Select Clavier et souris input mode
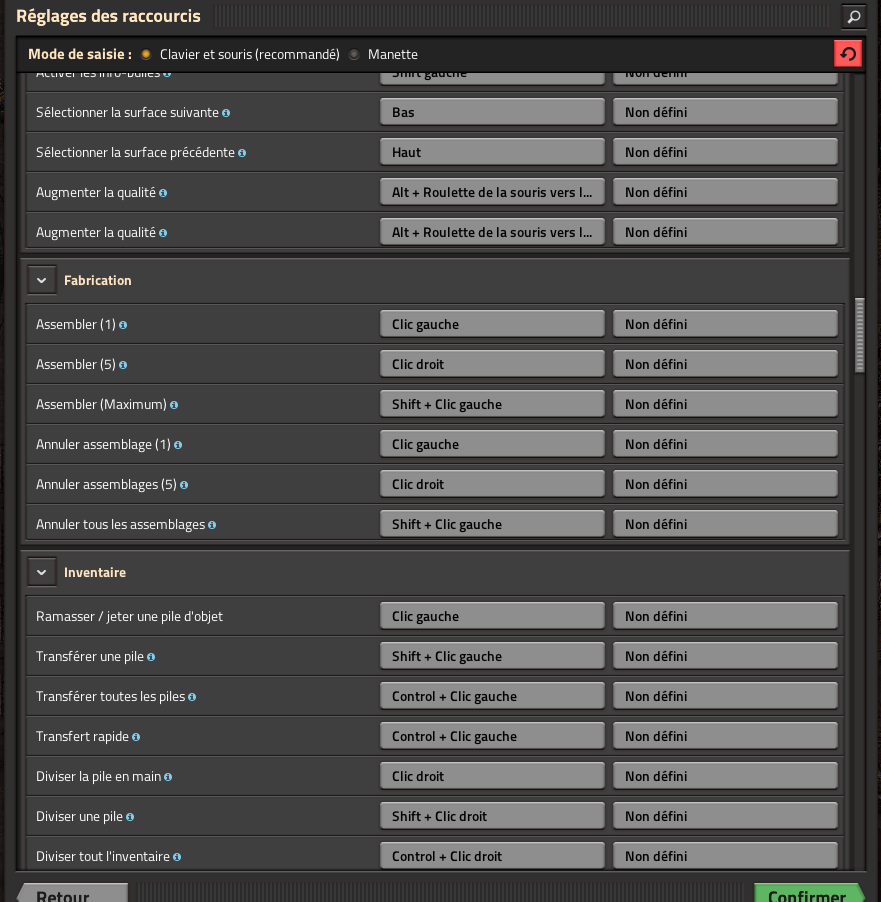881x902 pixels. pyautogui.click(x=146, y=54)
